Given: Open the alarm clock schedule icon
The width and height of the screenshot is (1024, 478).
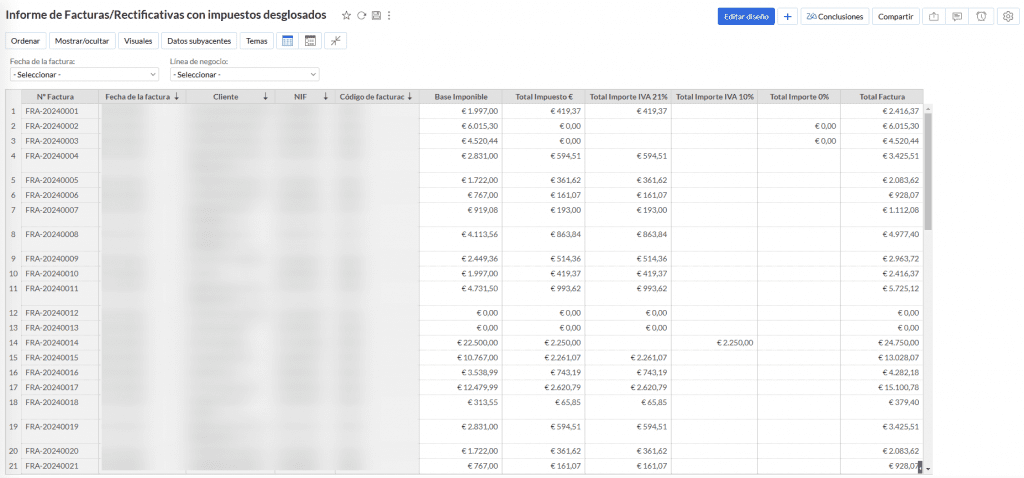Looking at the screenshot, I should point(981,17).
